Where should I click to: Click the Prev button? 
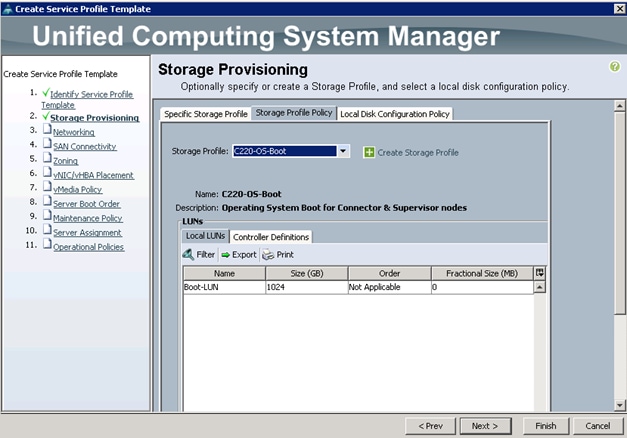click(x=430, y=426)
